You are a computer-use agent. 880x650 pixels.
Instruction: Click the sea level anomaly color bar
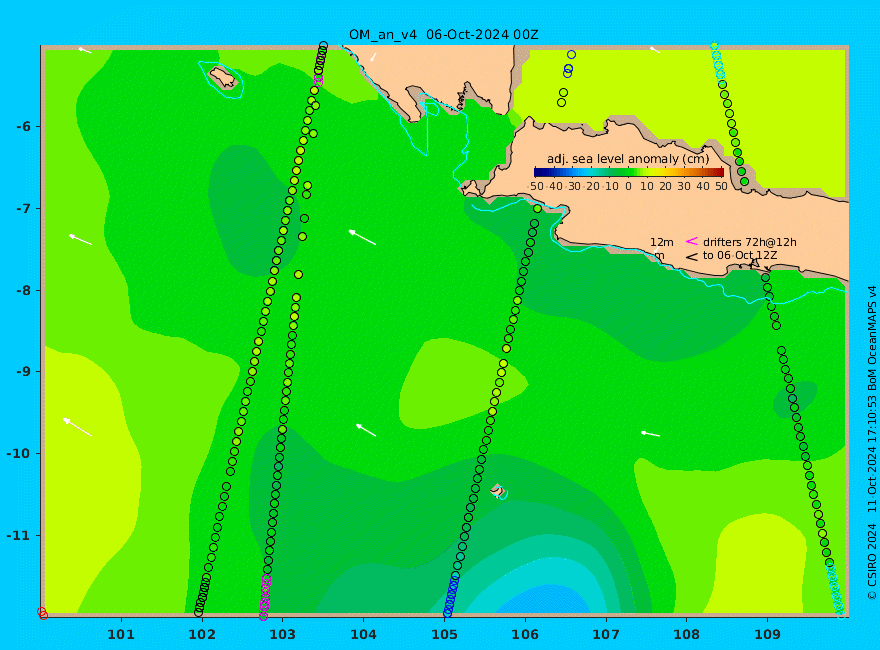click(629, 172)
